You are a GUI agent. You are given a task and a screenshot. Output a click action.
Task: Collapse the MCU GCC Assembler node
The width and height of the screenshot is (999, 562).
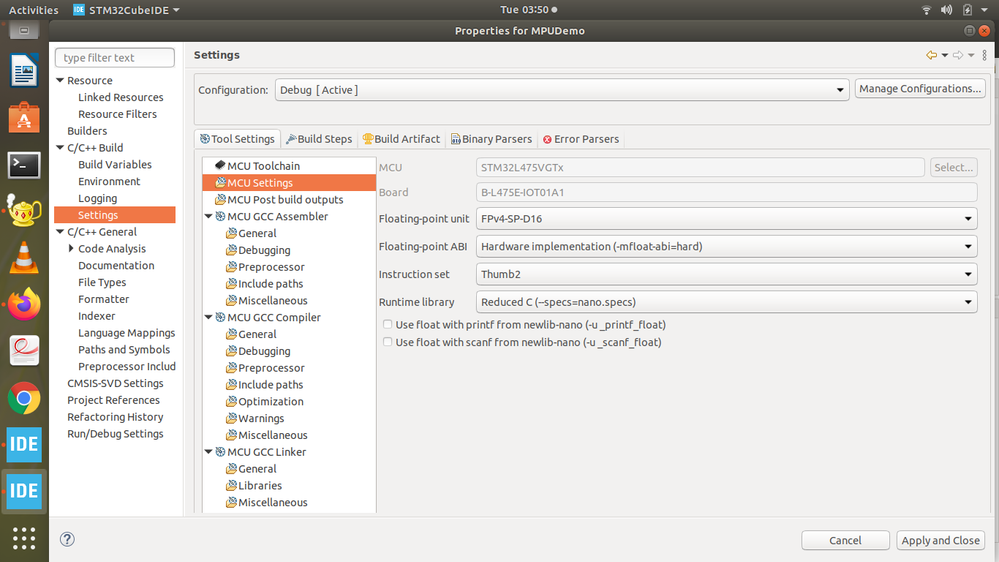point(208,217)
